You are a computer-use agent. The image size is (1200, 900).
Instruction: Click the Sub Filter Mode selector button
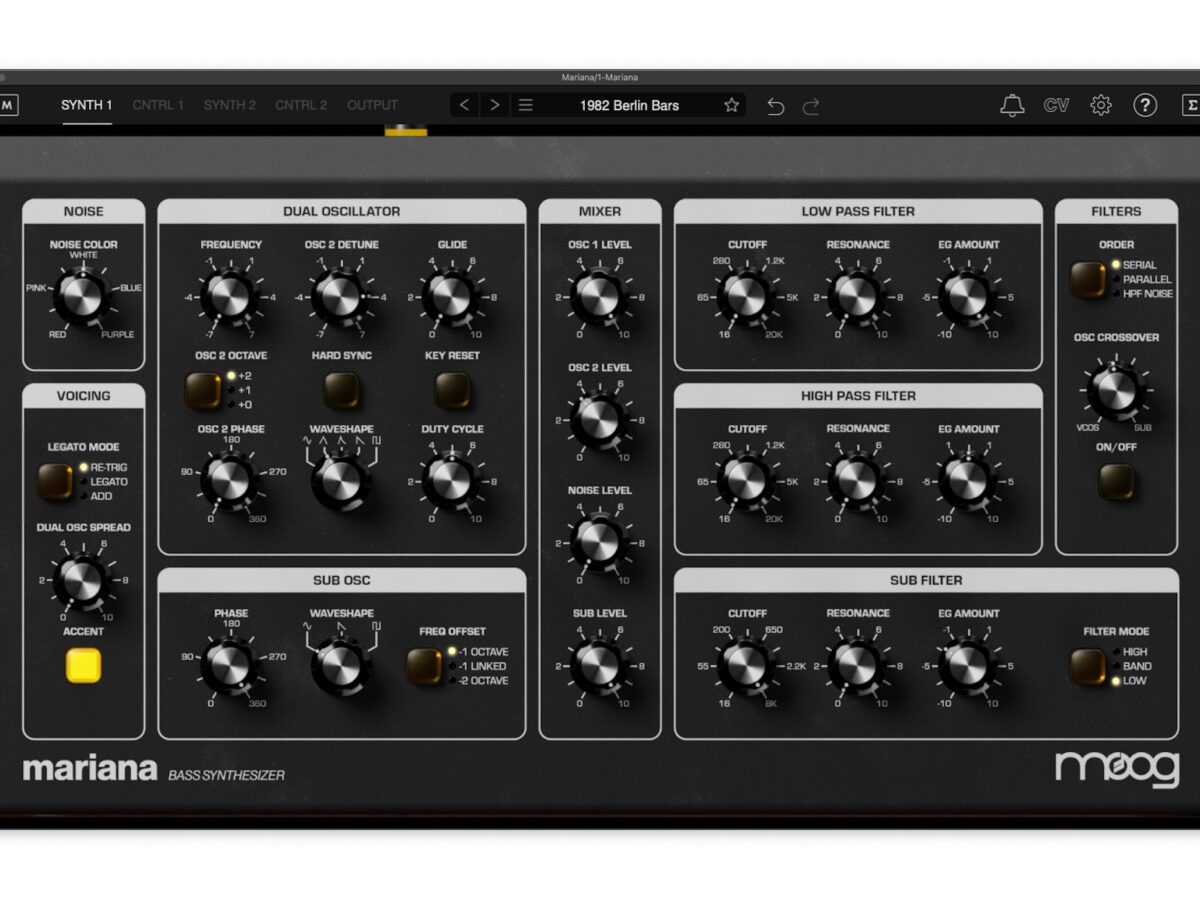click(x=1087, y=666)
